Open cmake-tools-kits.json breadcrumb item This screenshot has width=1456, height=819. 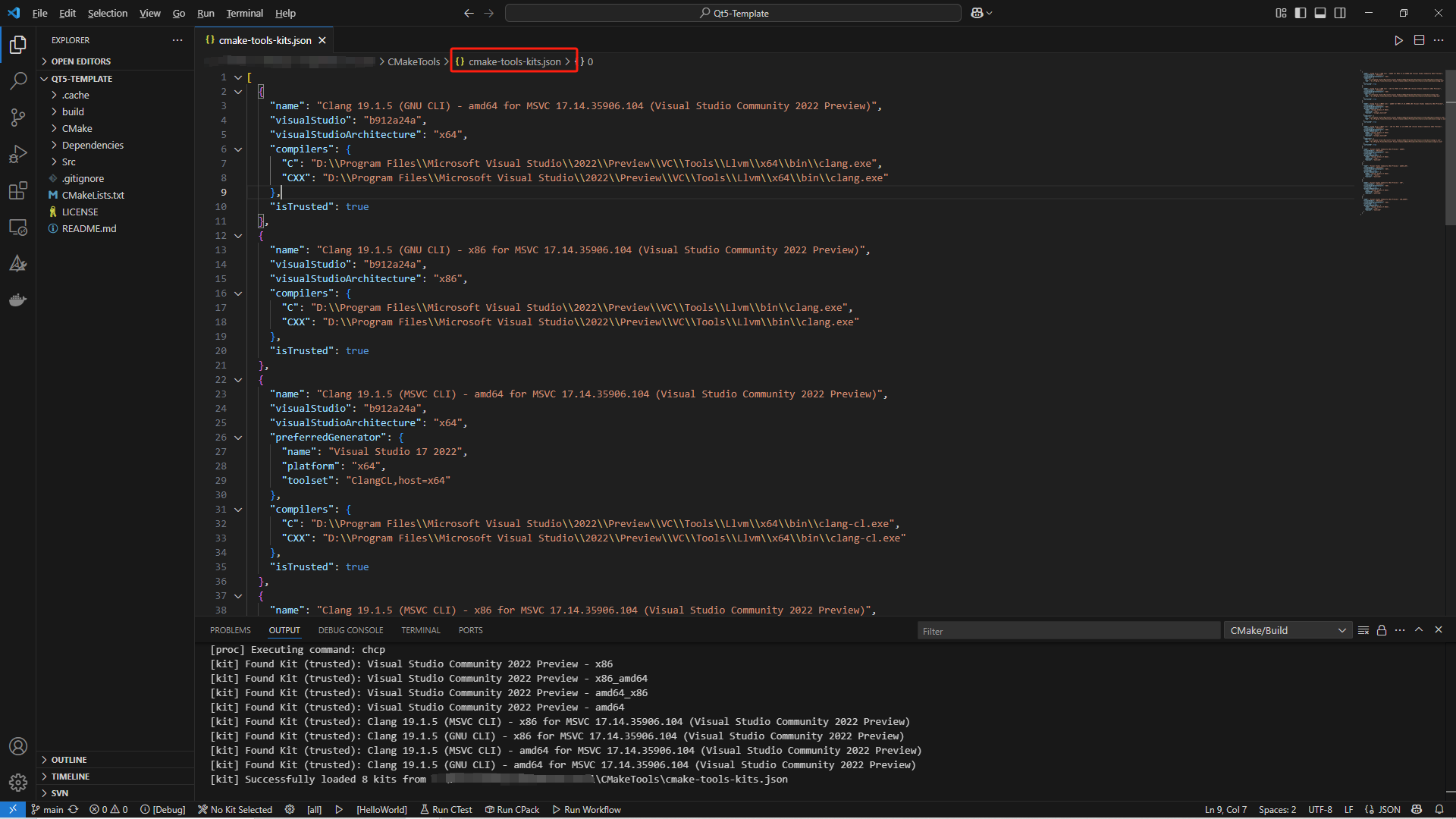(x=513, y=61)
